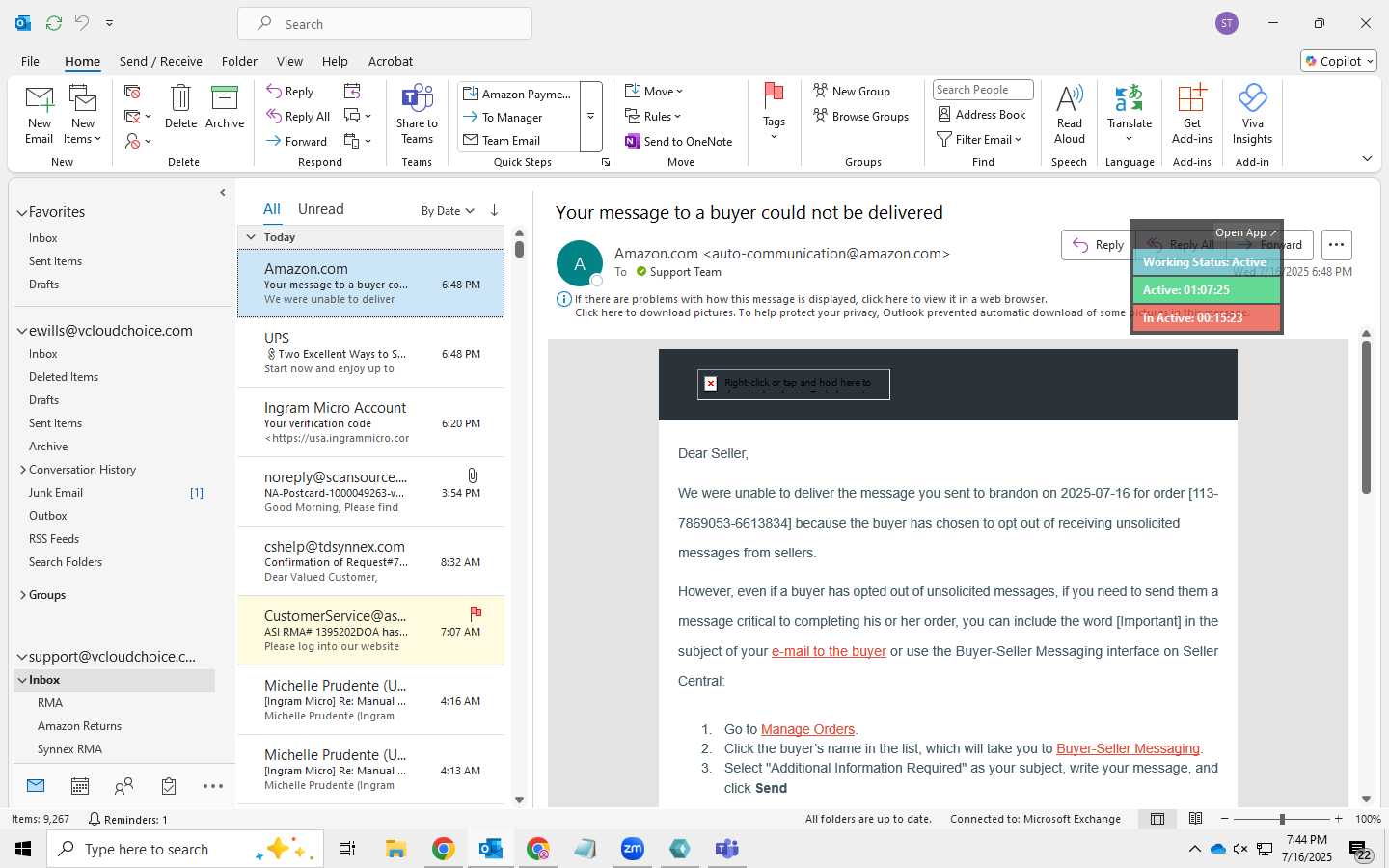Collapse the ribbon with the chevron
The width and height of the screenshot is (1389, 868).
(1367, 159)
